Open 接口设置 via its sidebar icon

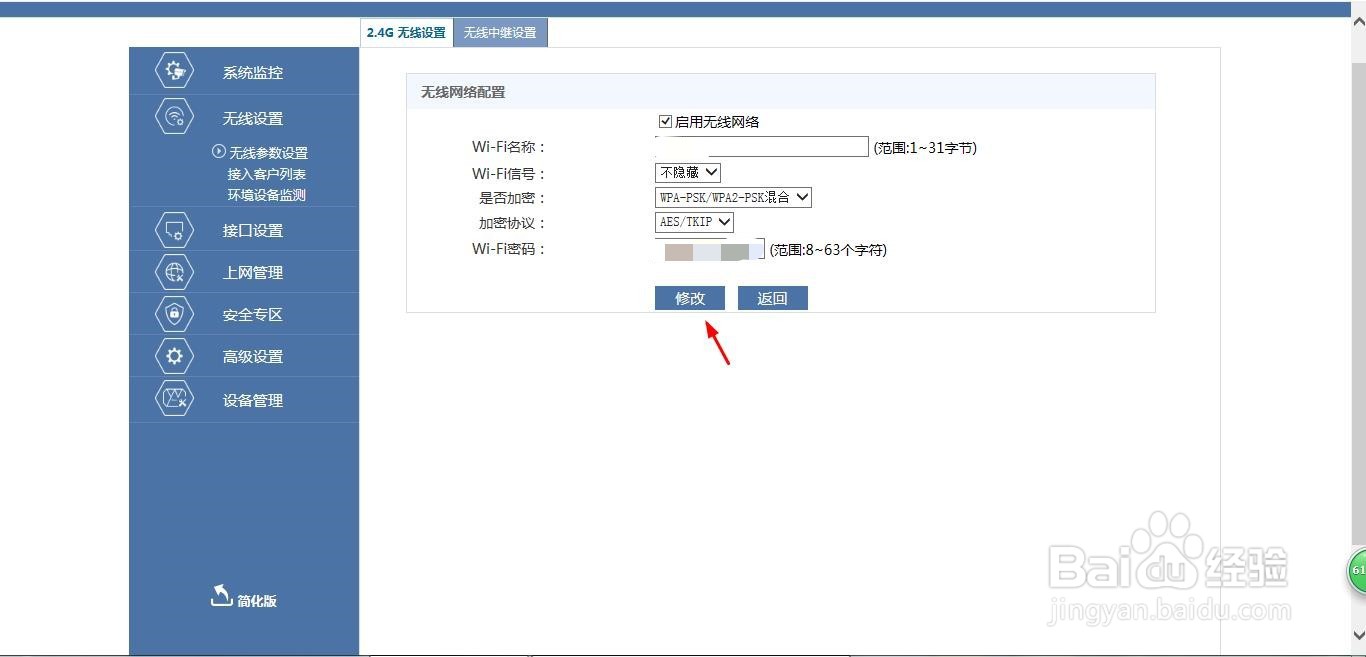(x=174, y=229)
